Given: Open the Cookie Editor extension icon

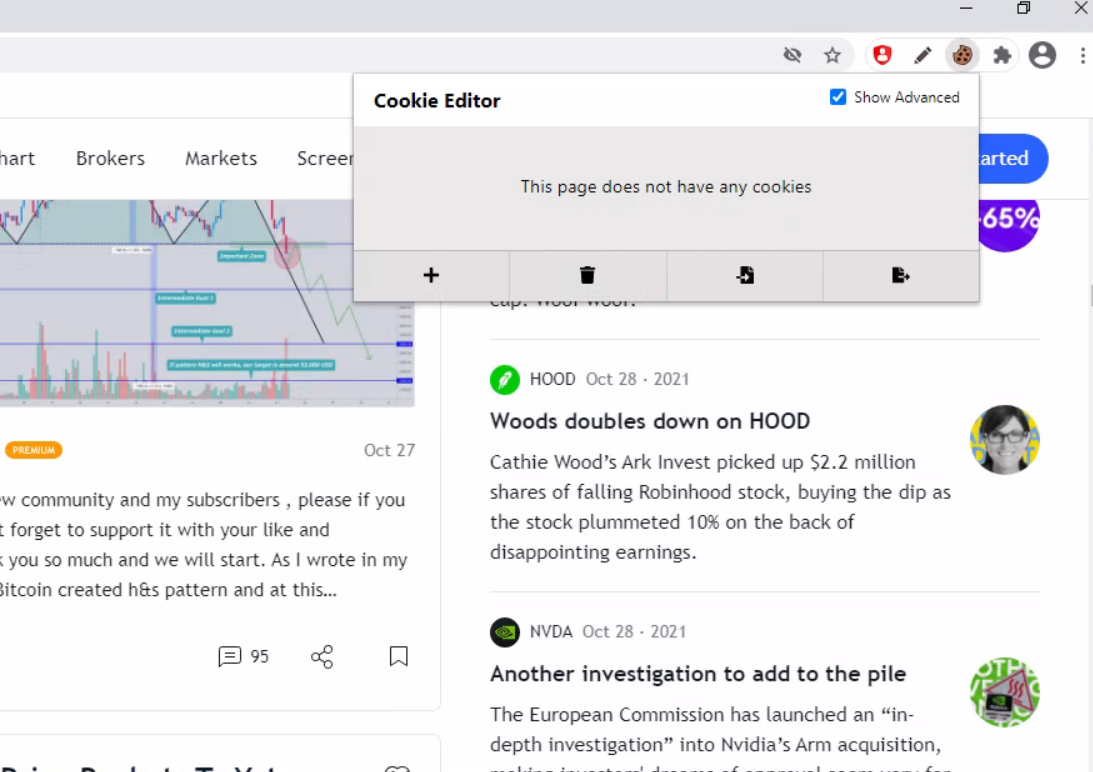Looking at the screenshot, I should point(962,55).
